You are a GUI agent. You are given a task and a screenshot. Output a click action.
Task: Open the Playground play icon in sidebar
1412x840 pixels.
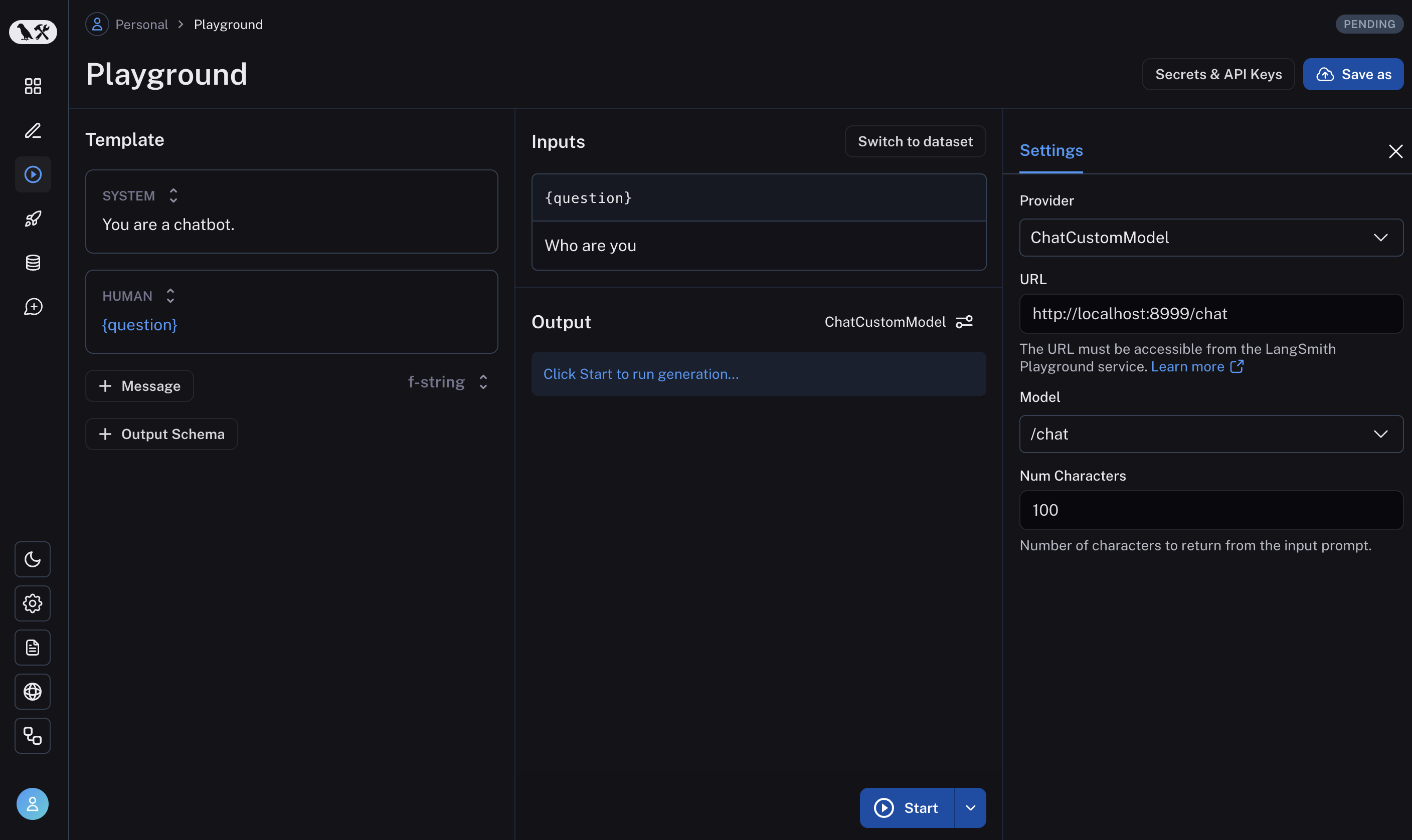pos(32,174)
